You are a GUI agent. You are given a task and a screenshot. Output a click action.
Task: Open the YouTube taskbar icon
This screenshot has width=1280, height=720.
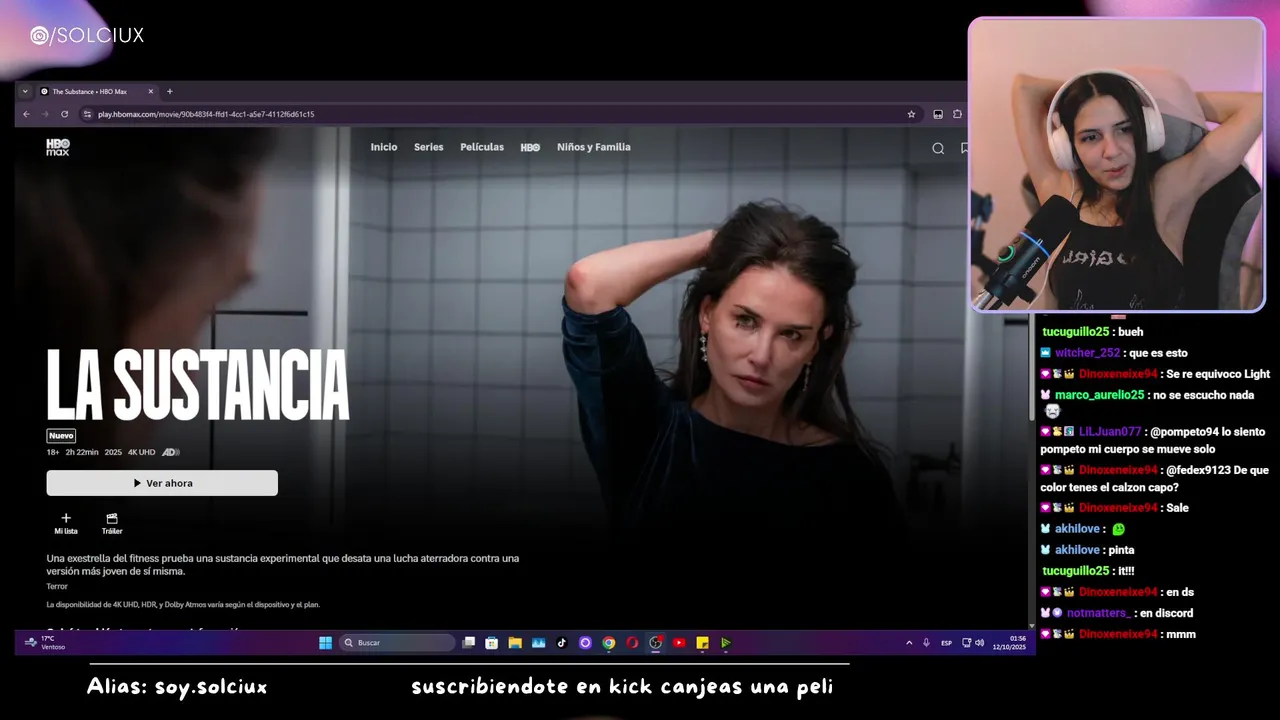coord(679,643)
